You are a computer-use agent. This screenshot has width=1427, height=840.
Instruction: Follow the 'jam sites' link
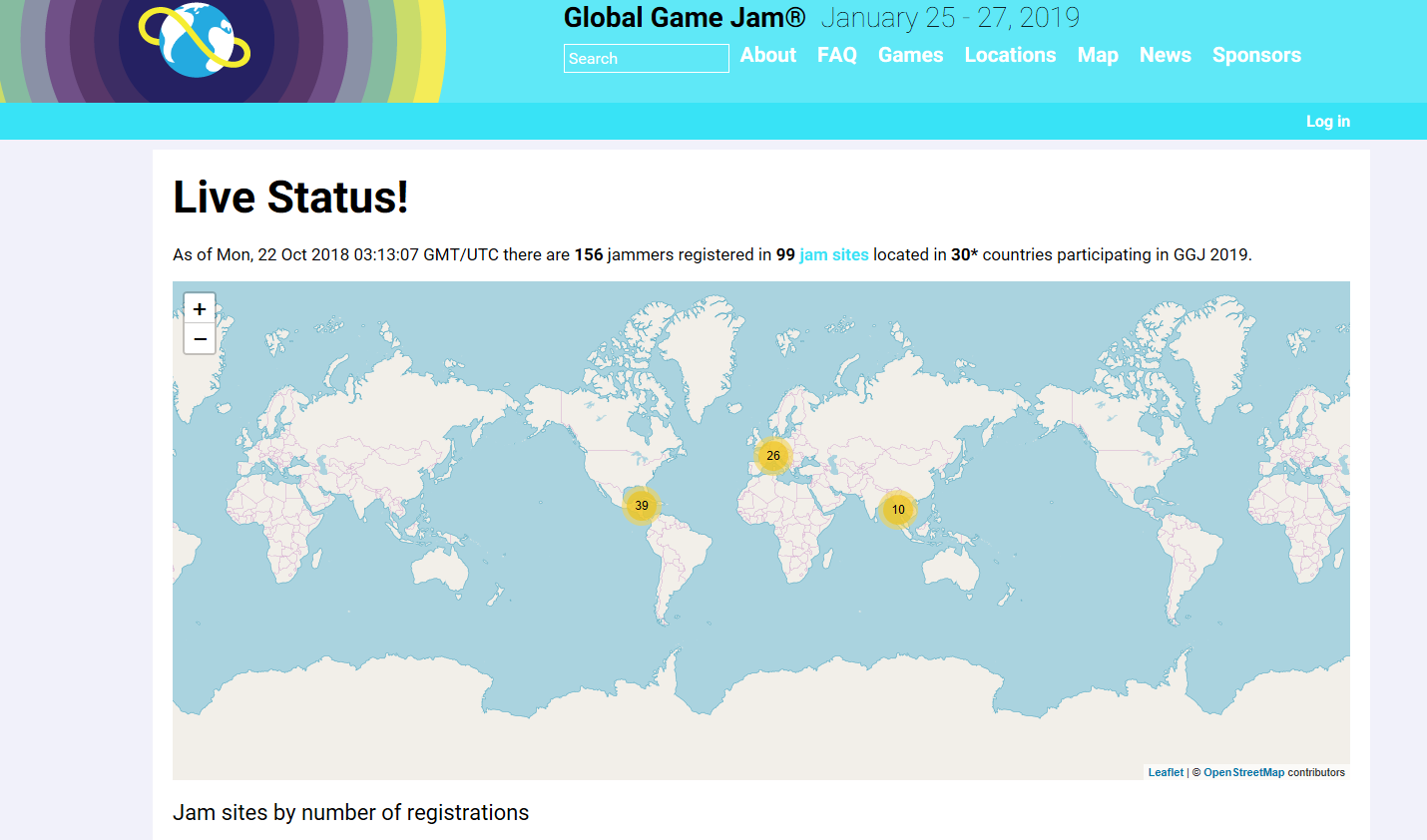coord(834,254)
